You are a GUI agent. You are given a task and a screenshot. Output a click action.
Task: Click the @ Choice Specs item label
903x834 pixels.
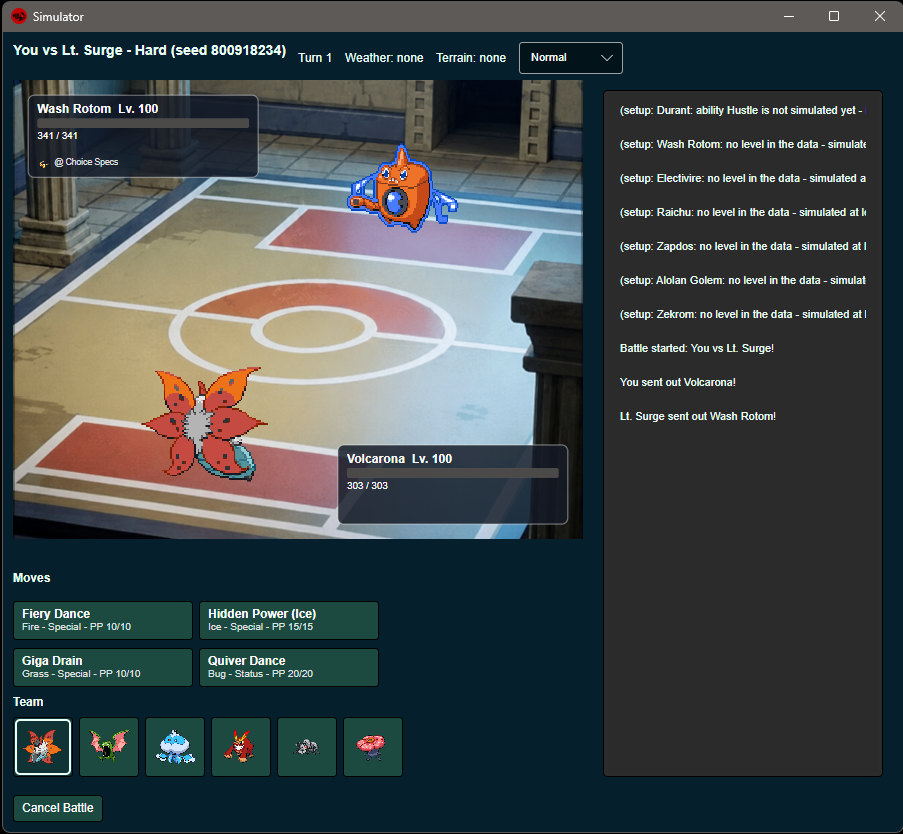pyautogui.click(x=86, y=162)
